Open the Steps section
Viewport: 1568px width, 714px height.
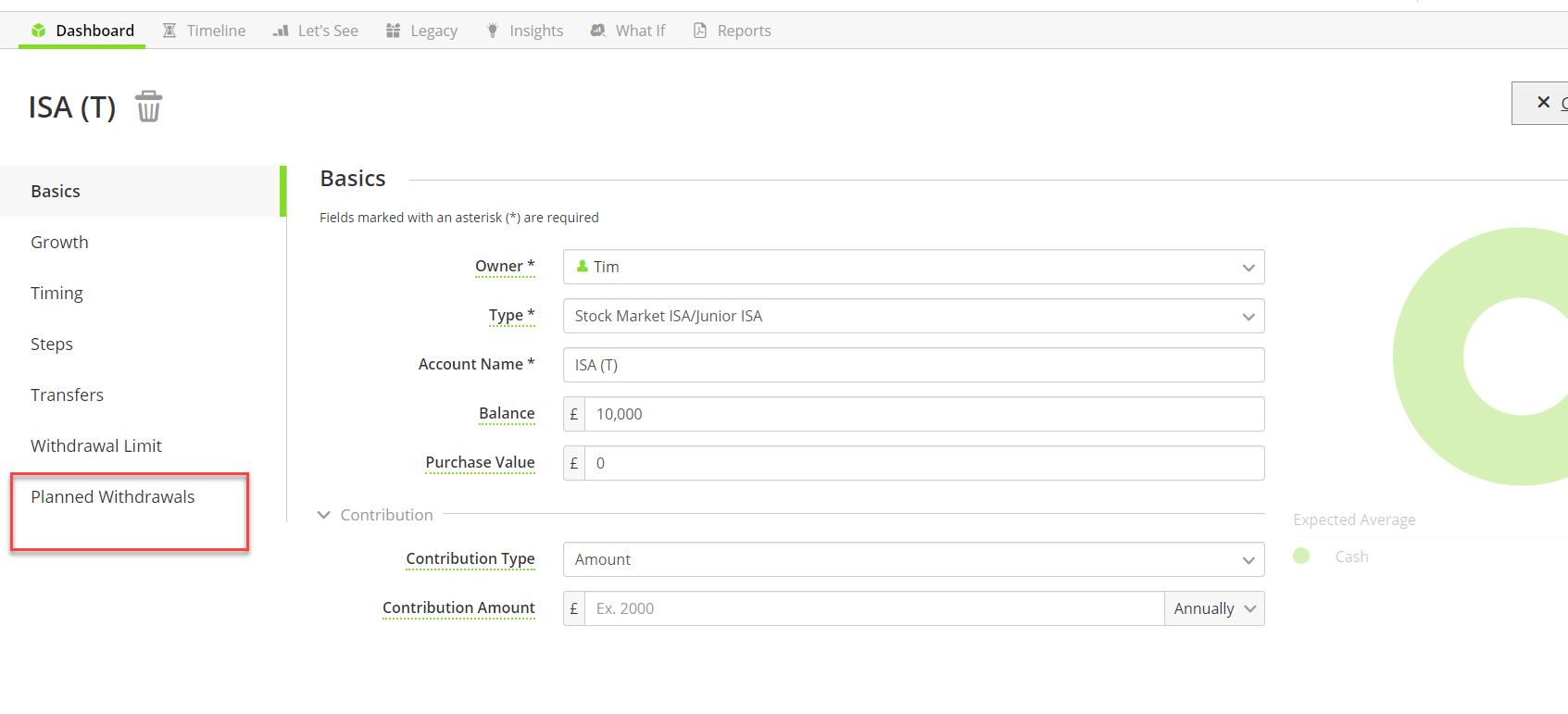click(143, 344)
